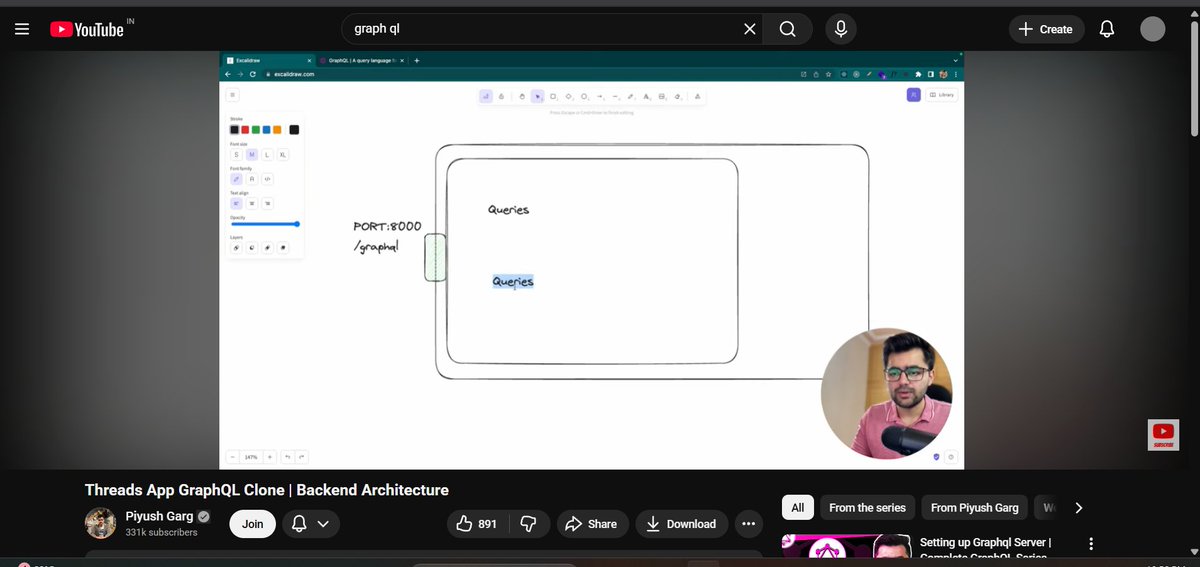
Task: Set text align to center
Action: click(x=252, y=203)
